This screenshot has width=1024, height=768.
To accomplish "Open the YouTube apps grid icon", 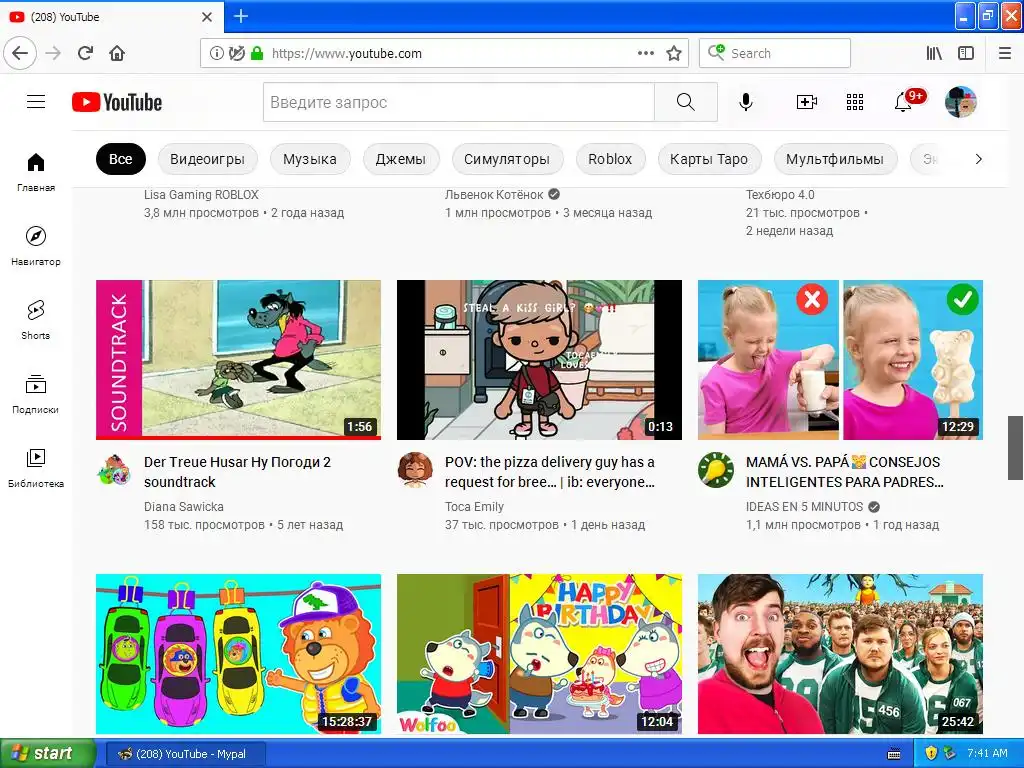I will [855, 102].
